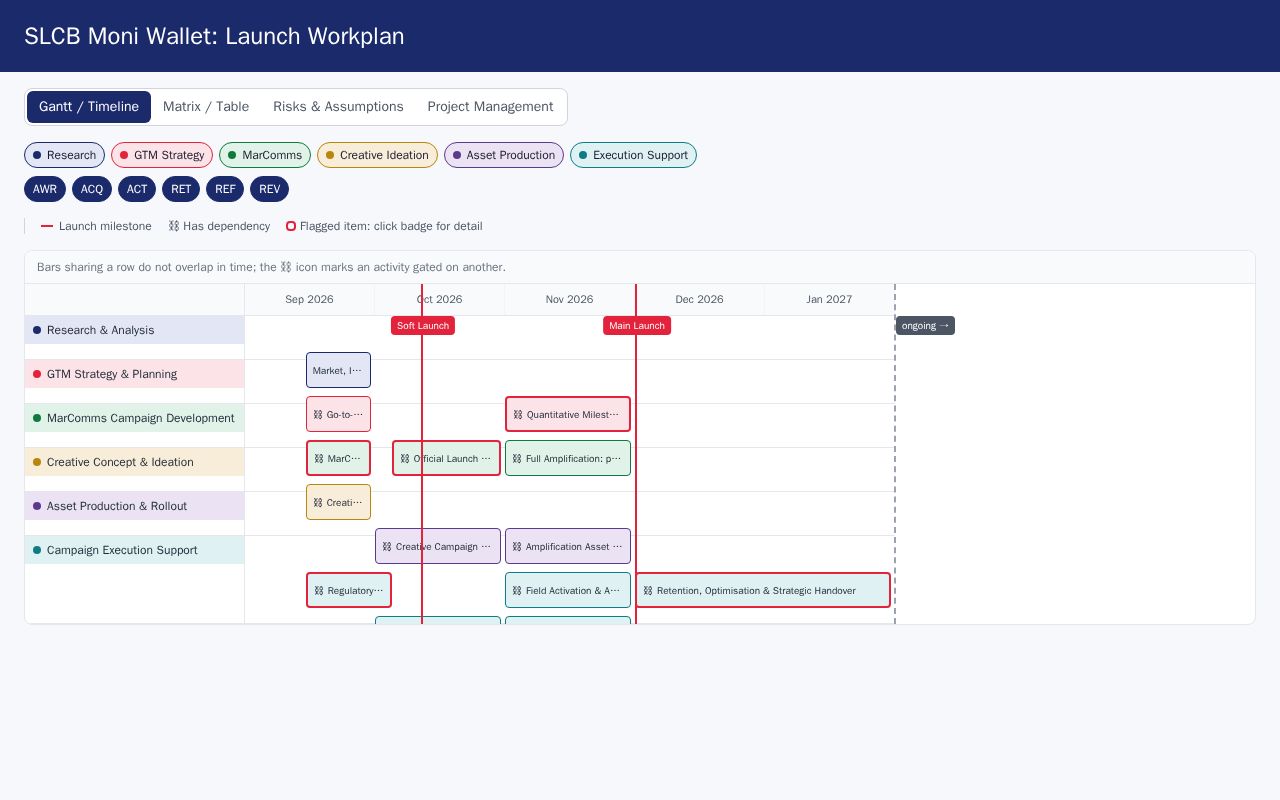Toggle the GTM Strategy filter chip
Screen dimensions: 1280x800
point(162,155)
